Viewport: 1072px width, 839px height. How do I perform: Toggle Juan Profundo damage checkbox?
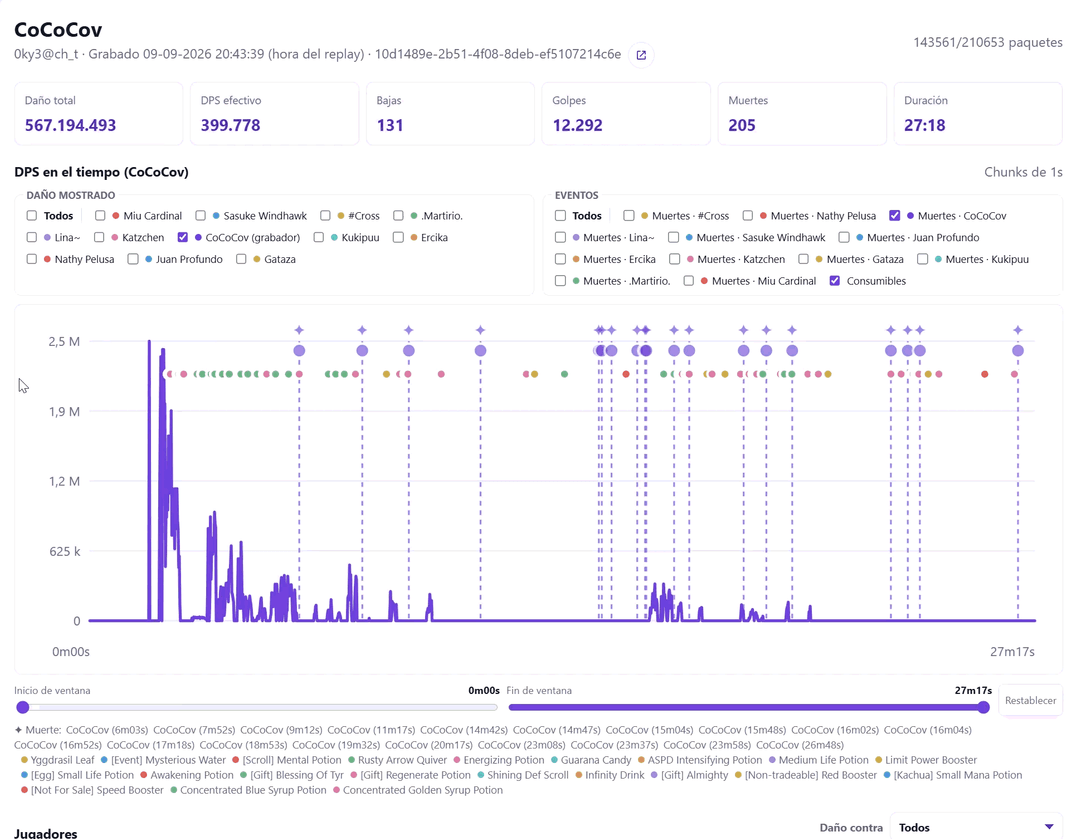click(133, 259)
